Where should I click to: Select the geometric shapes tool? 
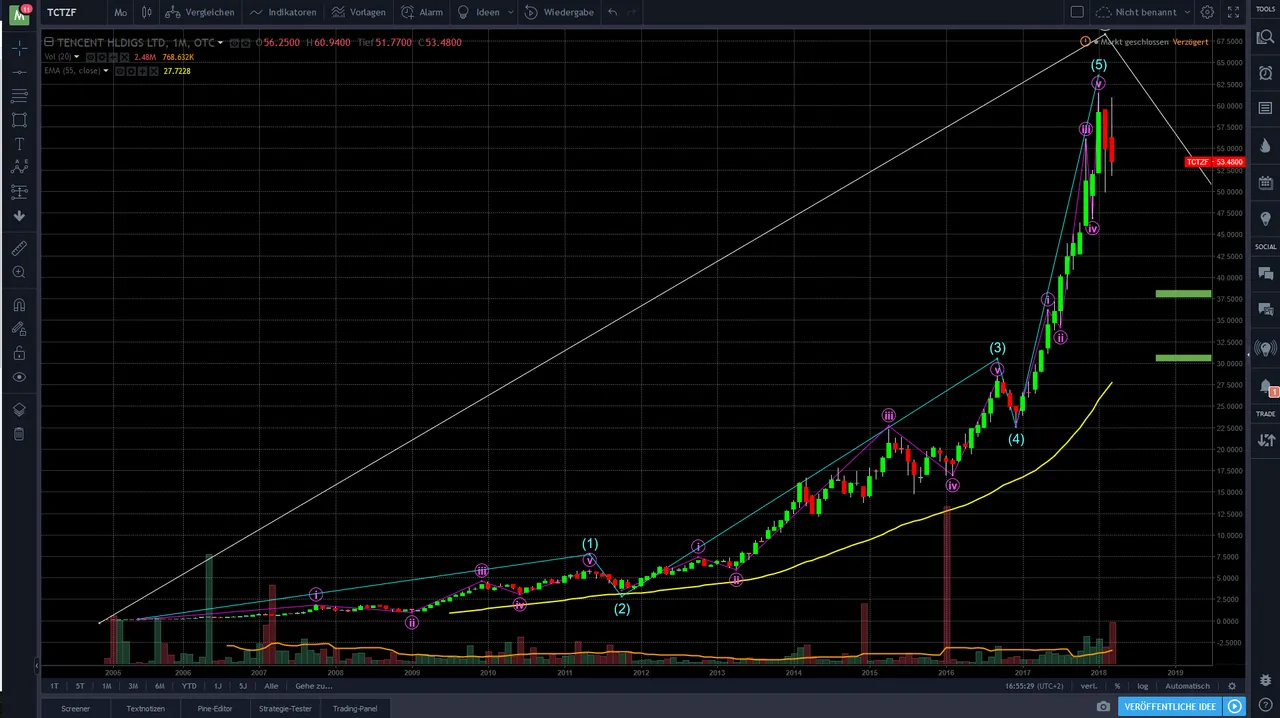point(19,120)
